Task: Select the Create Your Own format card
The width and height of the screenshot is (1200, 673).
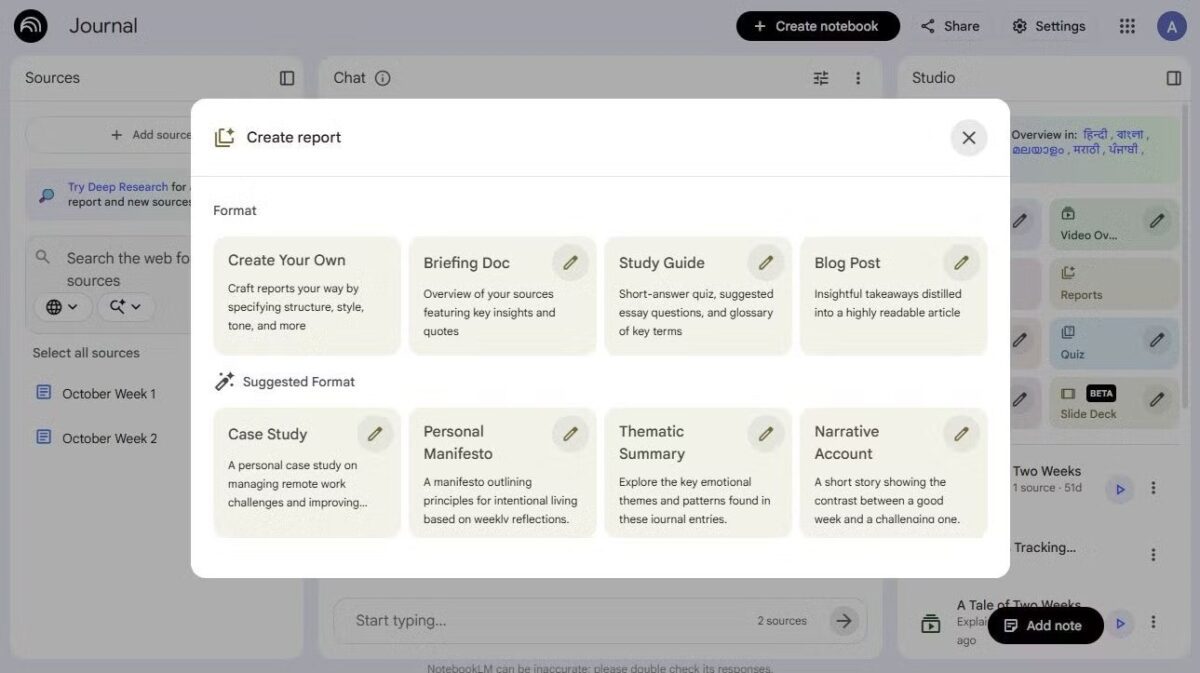Action: pos(306,295)
